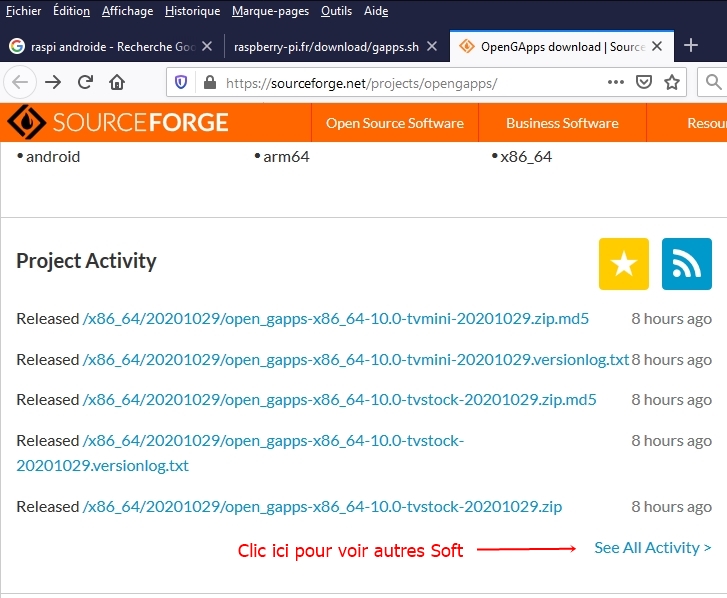Click the SourceForge logo
The image size is (727, 598).
[118, 122]
